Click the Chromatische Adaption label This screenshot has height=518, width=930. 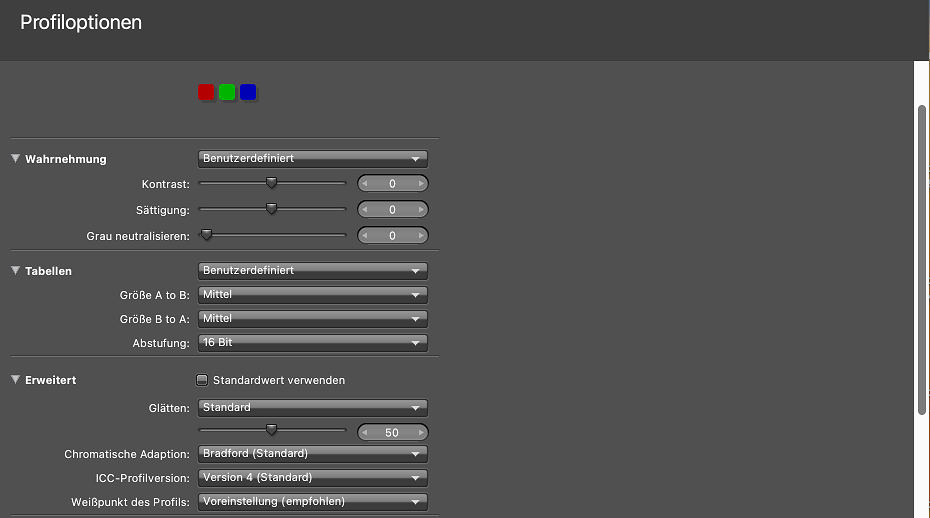127,454
